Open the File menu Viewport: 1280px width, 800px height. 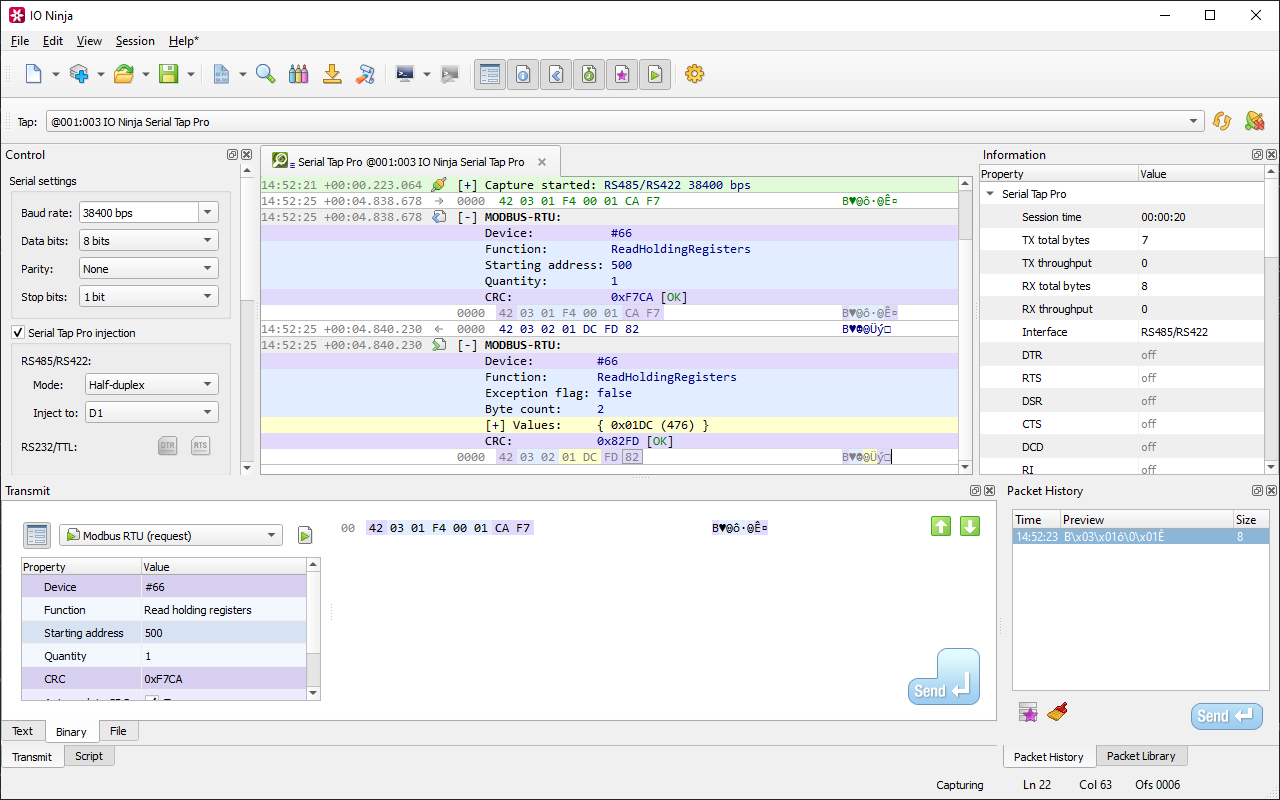[20, 41]
